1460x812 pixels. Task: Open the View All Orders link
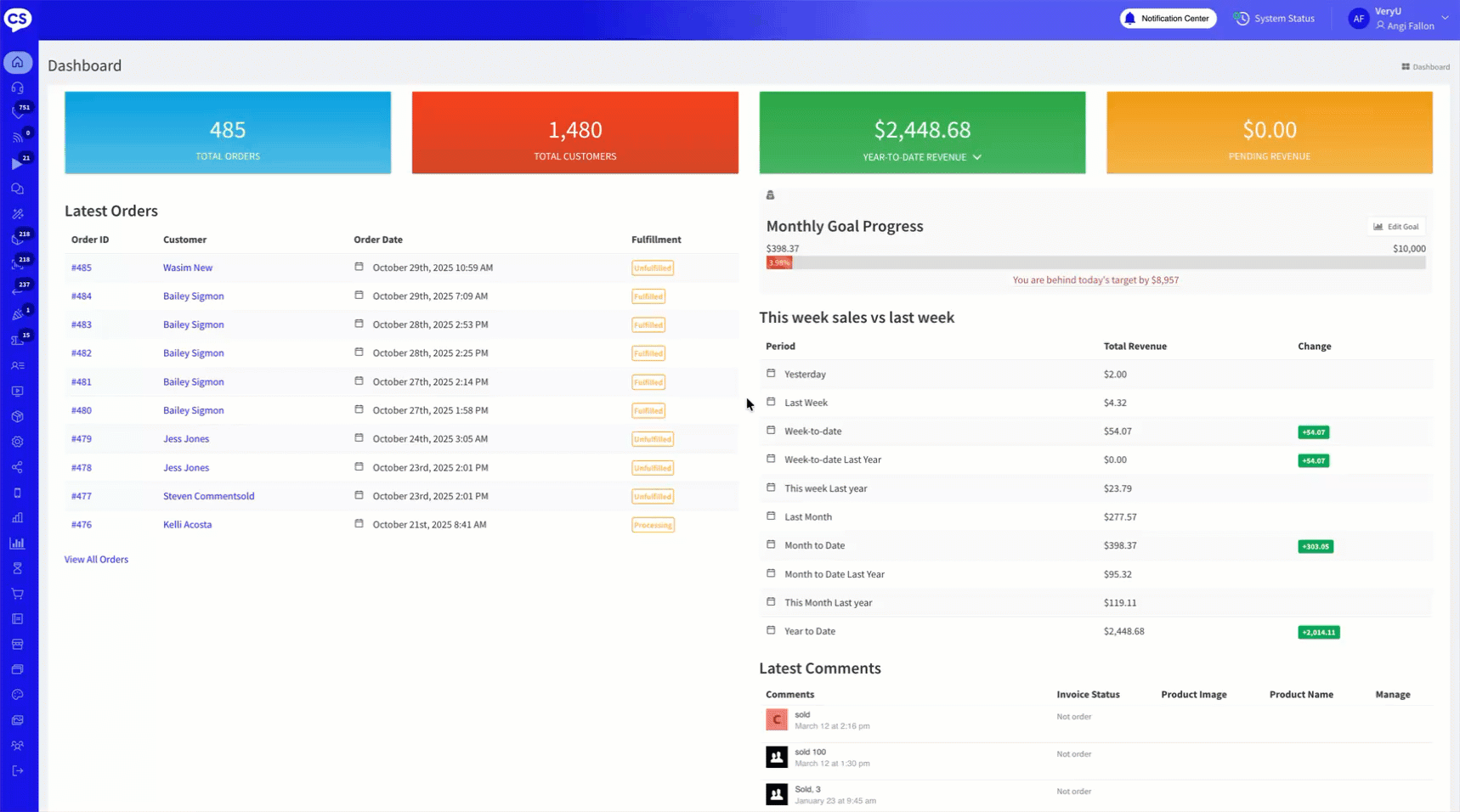pos(96,560)
